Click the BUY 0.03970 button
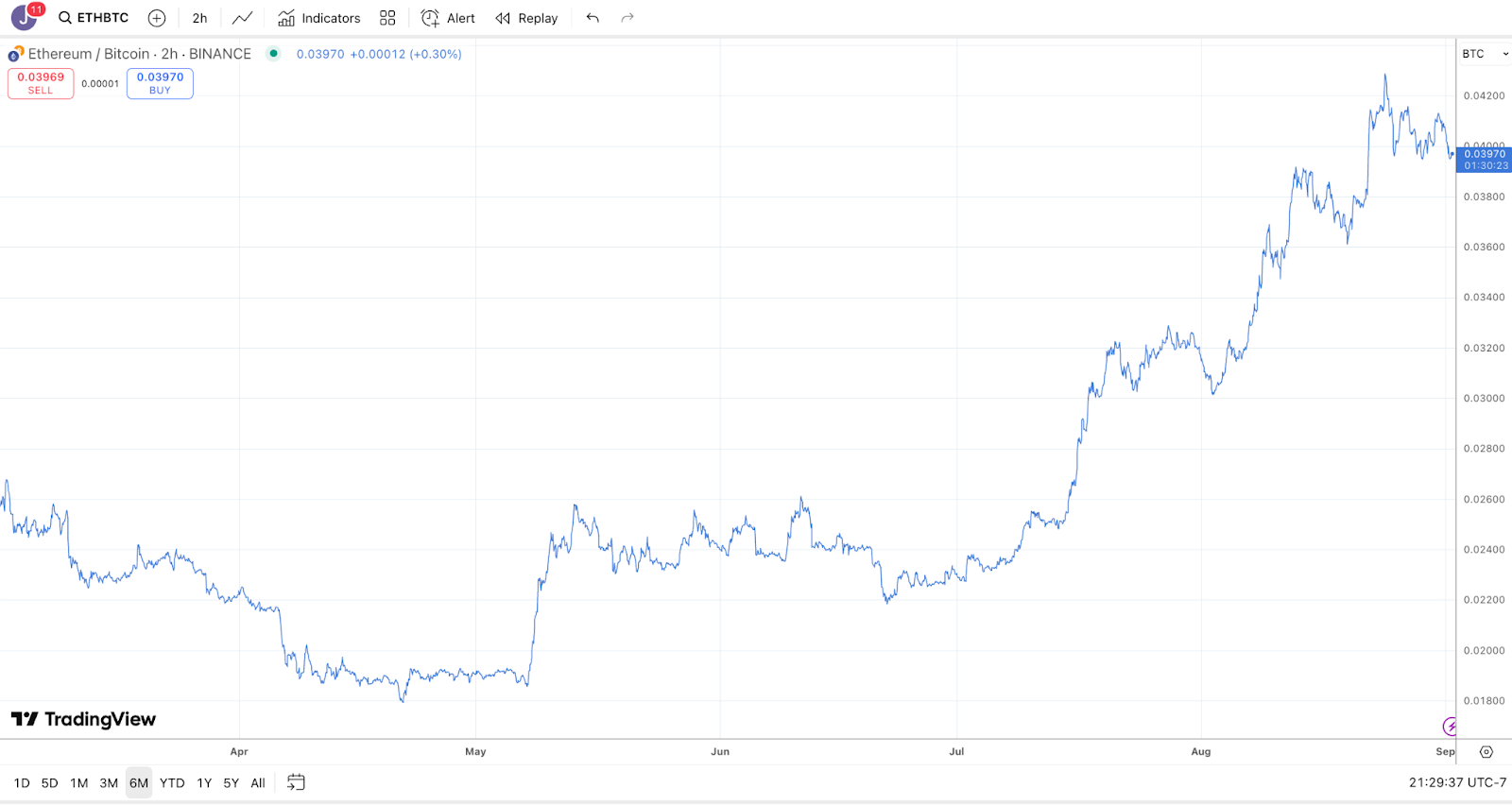 click(160, 83)
